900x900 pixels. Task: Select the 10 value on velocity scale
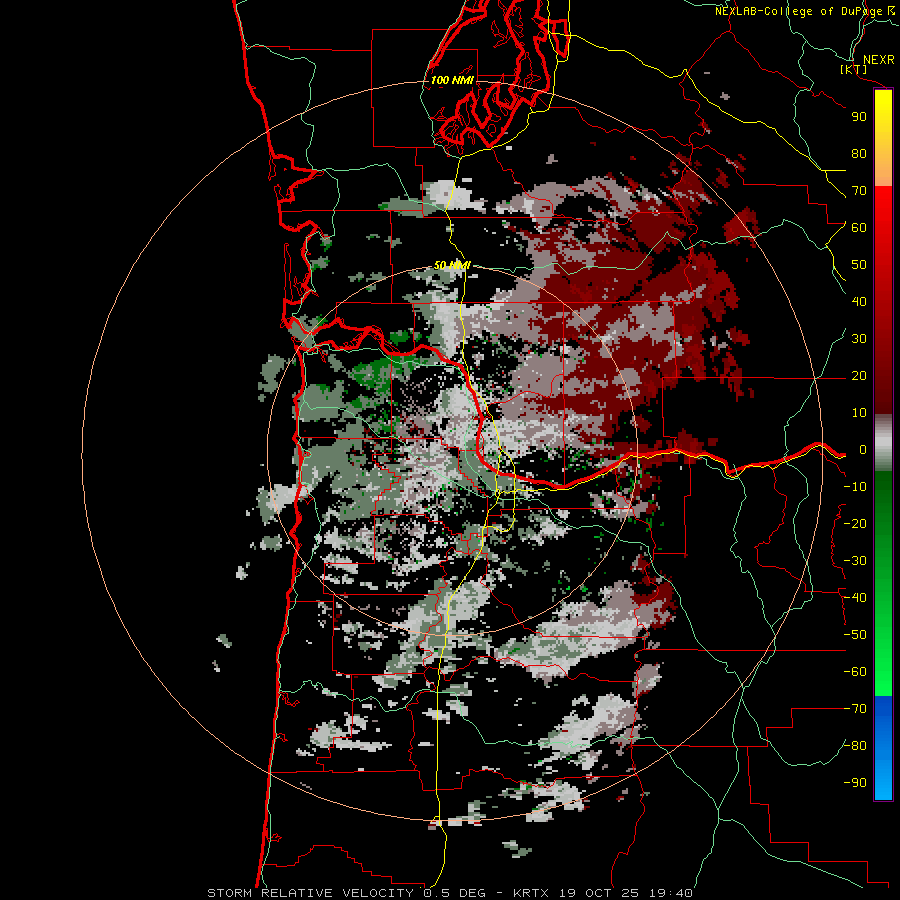click(859, 413)
